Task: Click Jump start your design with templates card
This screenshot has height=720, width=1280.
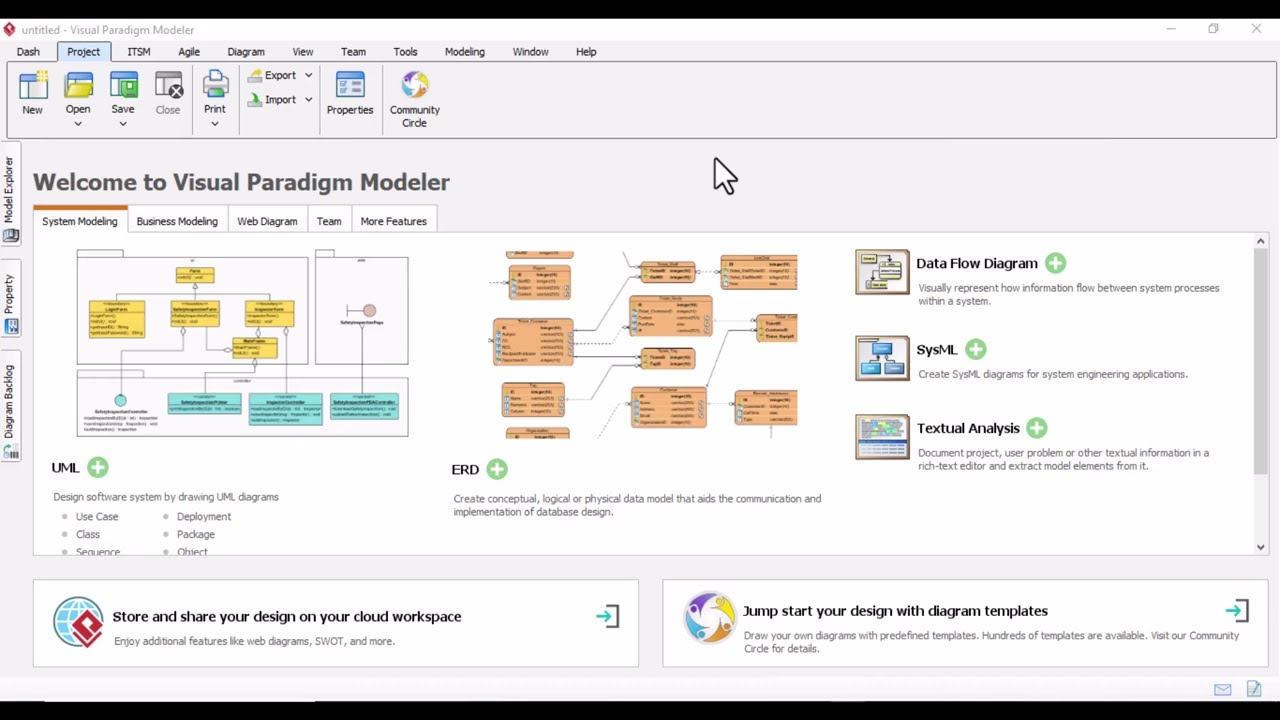Action: point(965,623)
